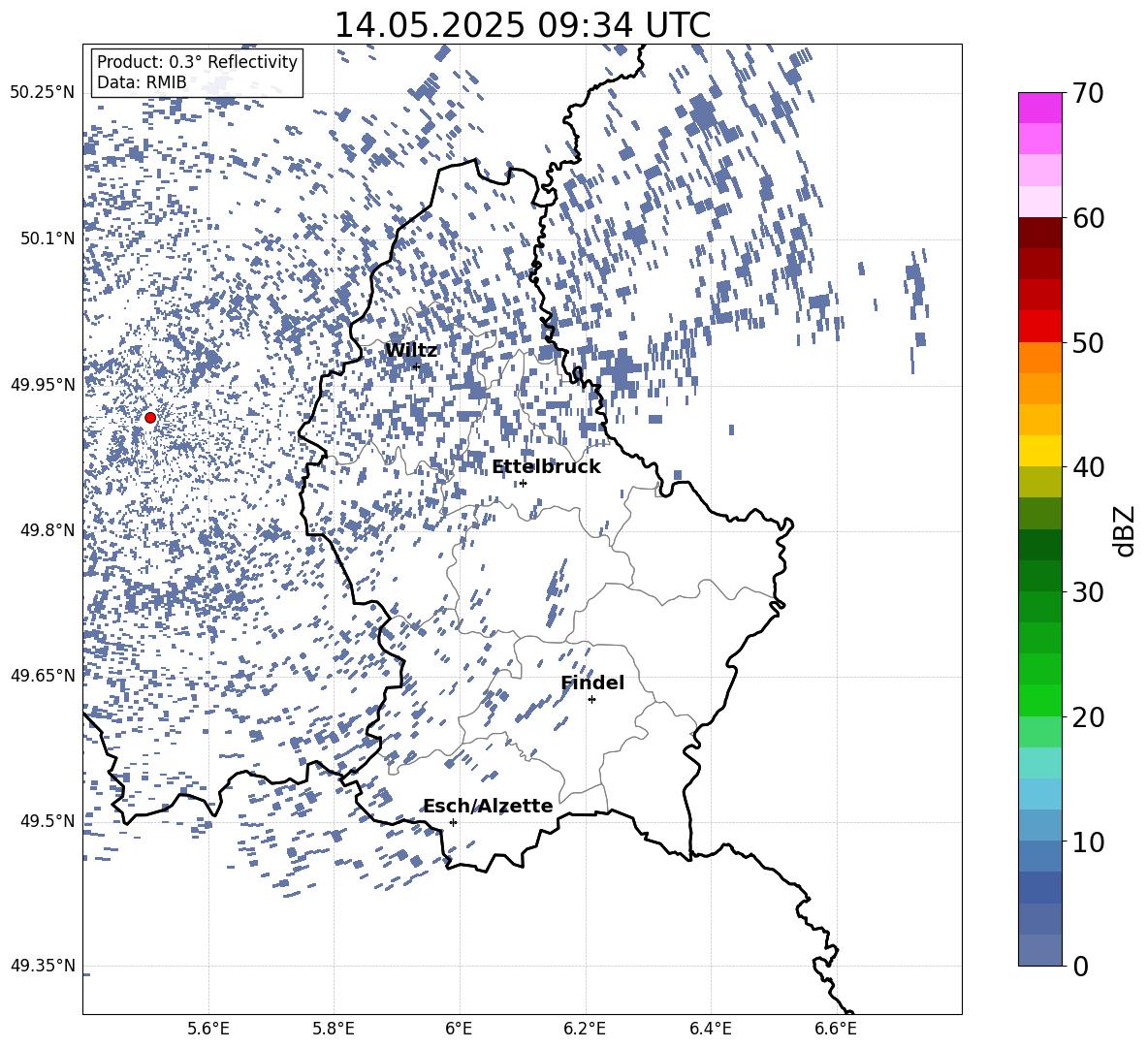Click the 6°E longitude label

460,1029
